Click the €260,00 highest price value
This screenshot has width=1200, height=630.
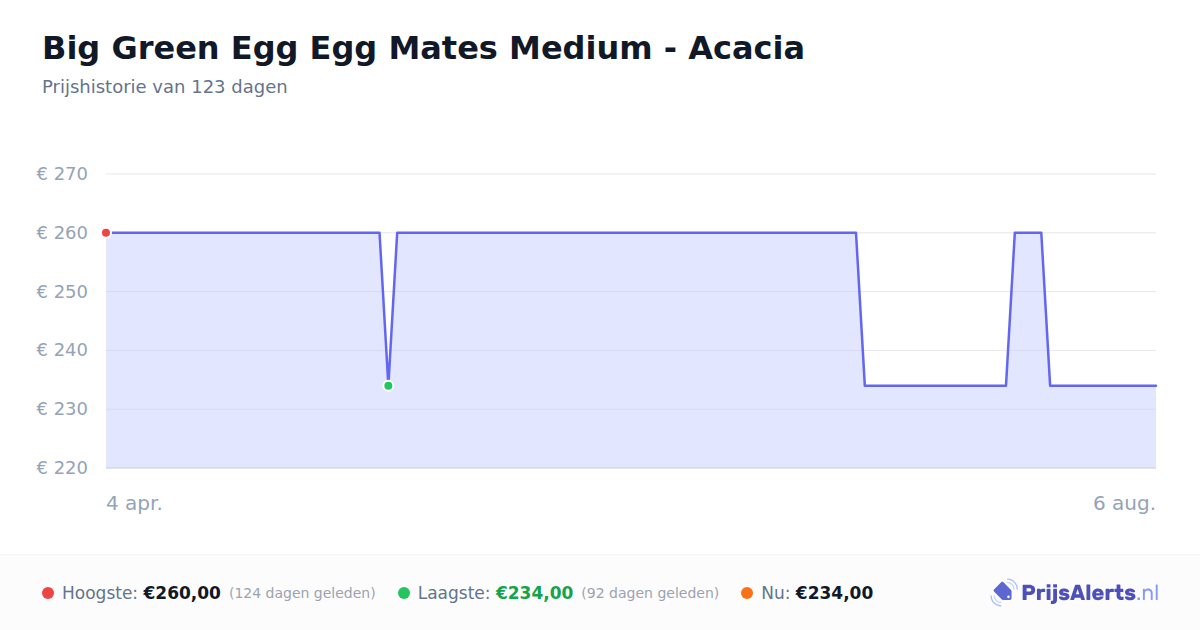click(182, 593)
